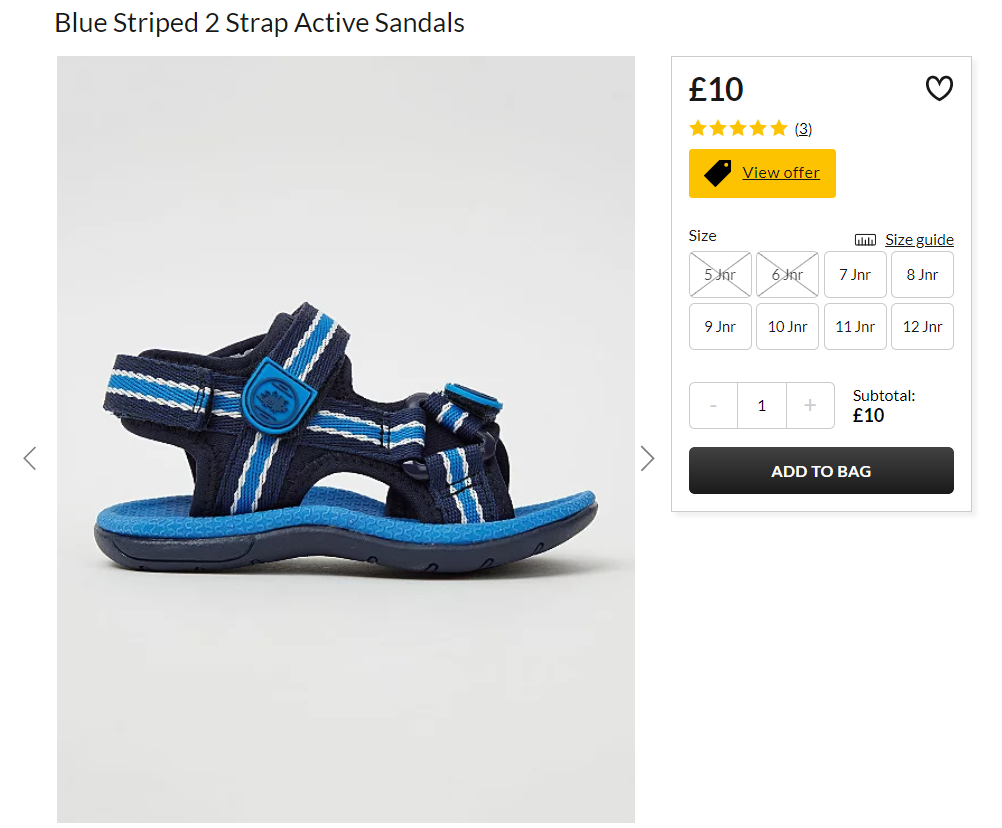Viewport: 1002px width, 828px height.
Task: Select size 12 Jnr
Action: (922, 326)
